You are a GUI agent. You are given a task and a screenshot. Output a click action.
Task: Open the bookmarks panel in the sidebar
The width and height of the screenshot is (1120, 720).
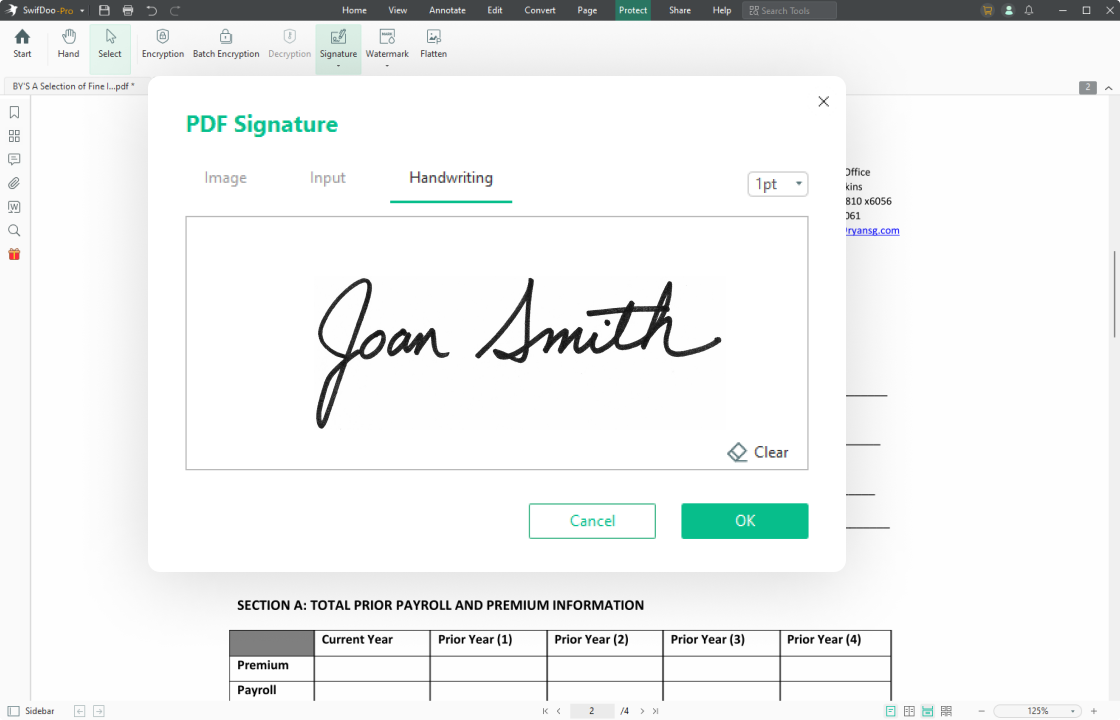pos(14,112)
